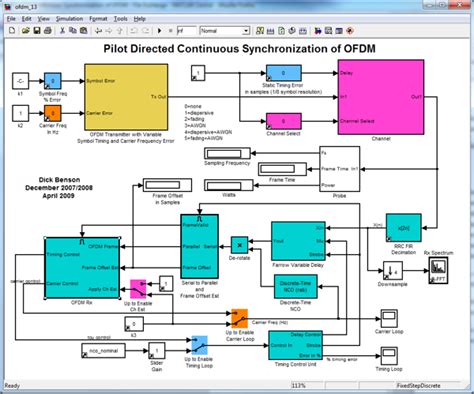Click the Undo toolbar icon
The height and width of the screenshot is (394, 474).
[134, 31]
